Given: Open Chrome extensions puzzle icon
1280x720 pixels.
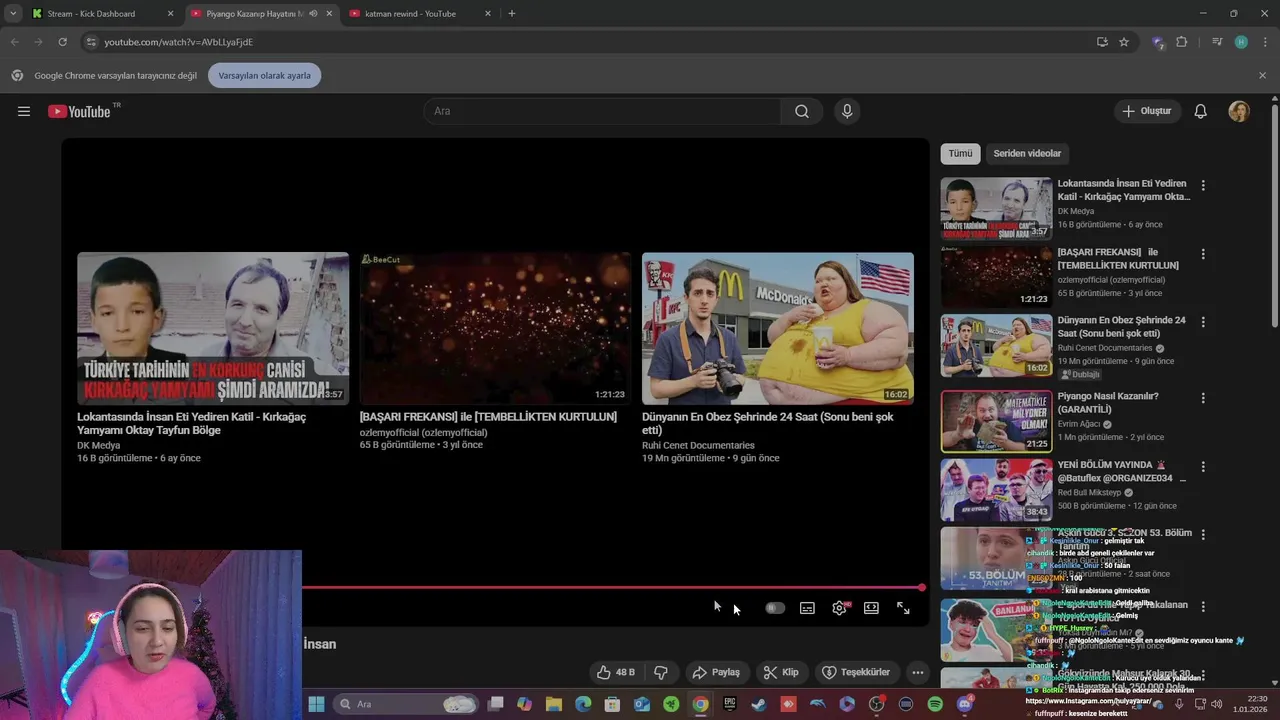Looking at the screenshot, I should [1182, 42].
